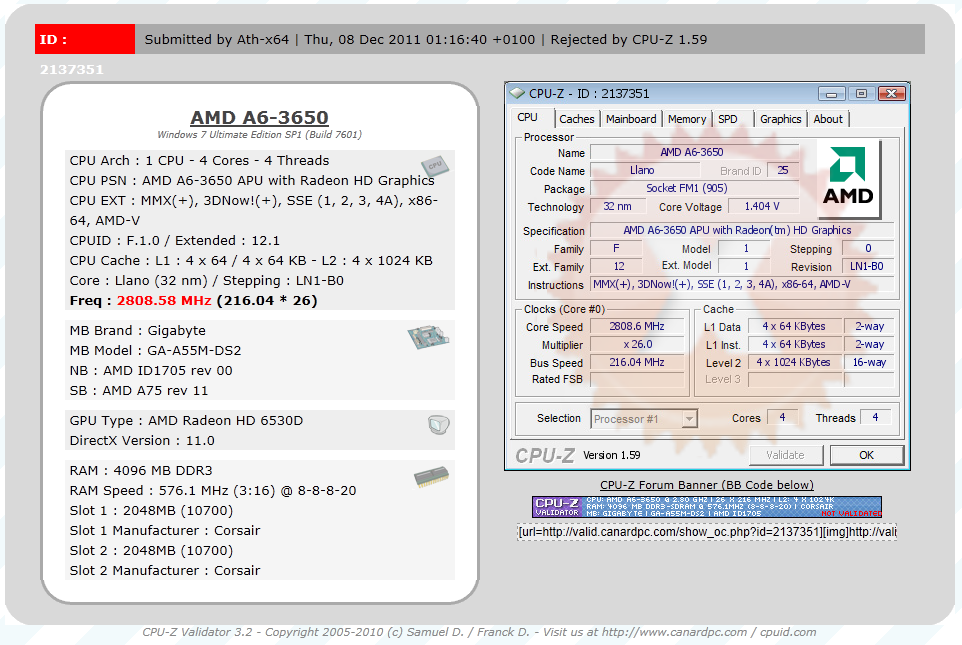
Task: Click the SB : AMD A75 rev 11 line
Action: (139, 390)
